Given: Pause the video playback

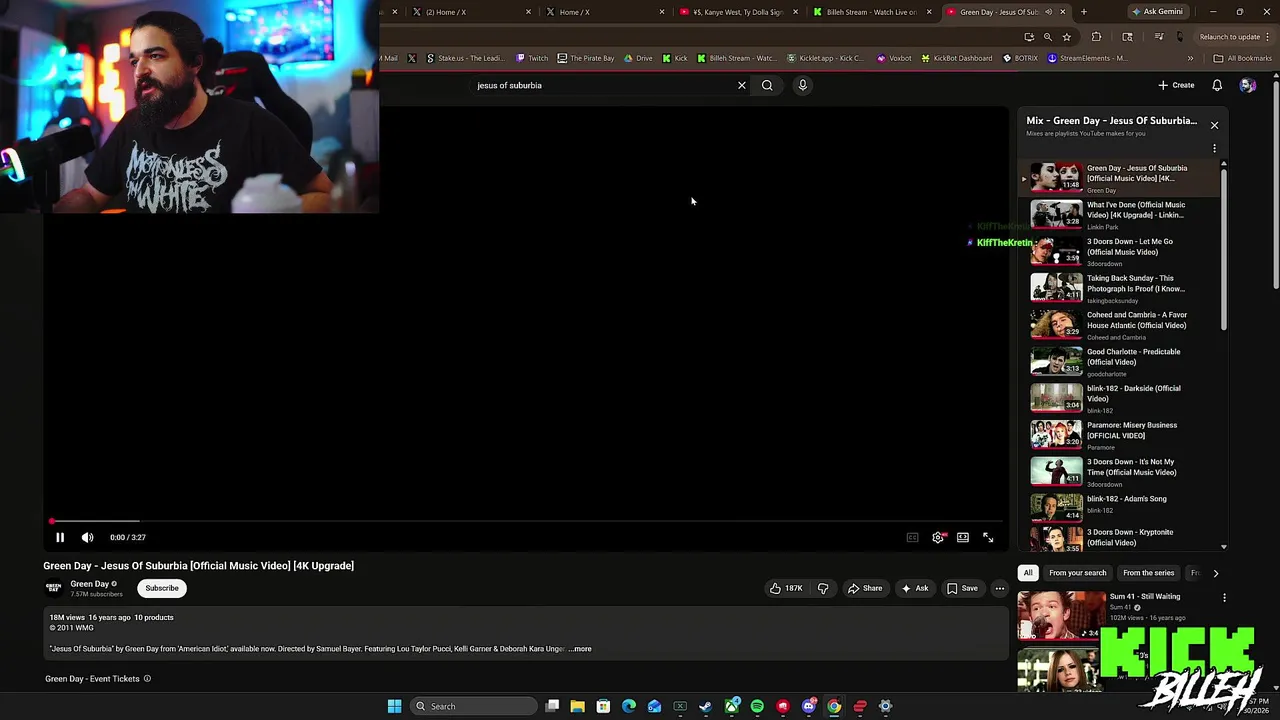Looking at the screenshot, I should coord(60,538).
